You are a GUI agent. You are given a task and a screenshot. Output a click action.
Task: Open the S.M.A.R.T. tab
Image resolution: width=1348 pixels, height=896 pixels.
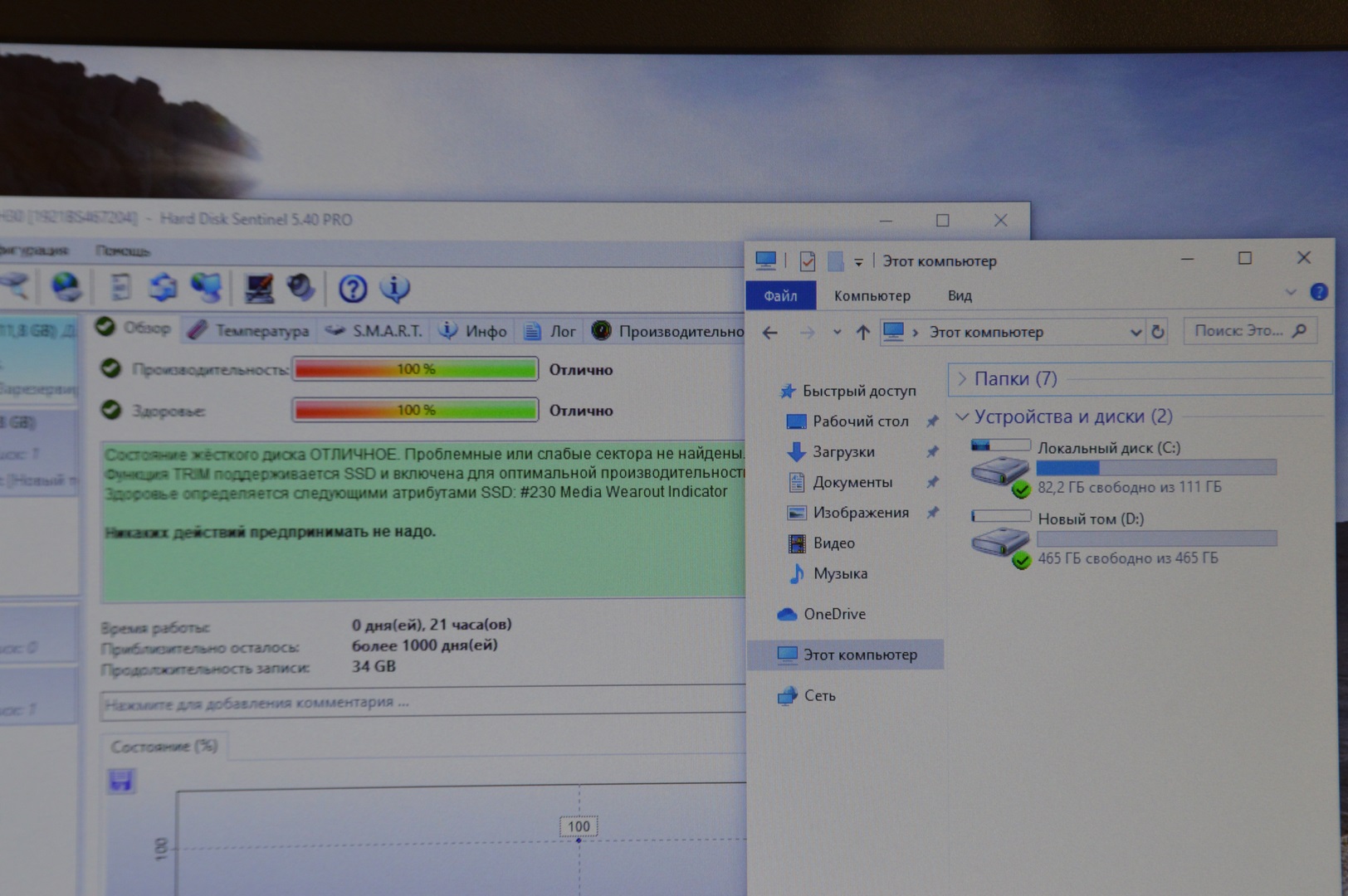coord(375,331)
